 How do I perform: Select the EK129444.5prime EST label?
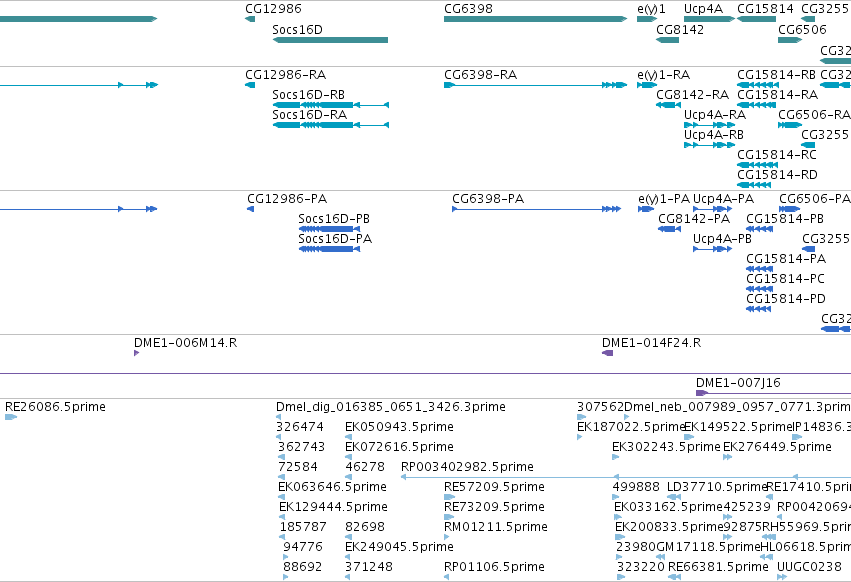click(x=333, y=507)
